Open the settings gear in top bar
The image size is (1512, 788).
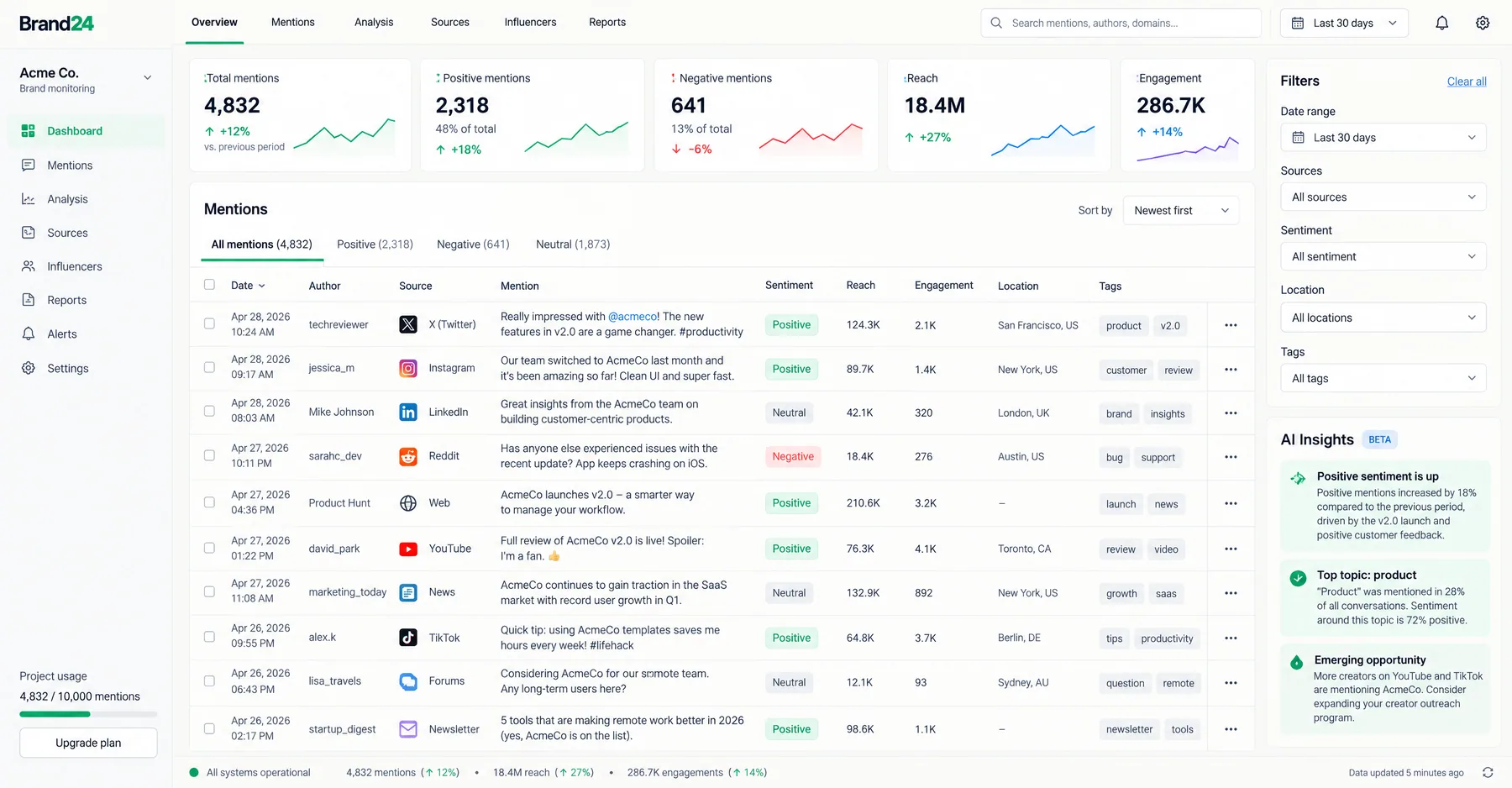1483,23
